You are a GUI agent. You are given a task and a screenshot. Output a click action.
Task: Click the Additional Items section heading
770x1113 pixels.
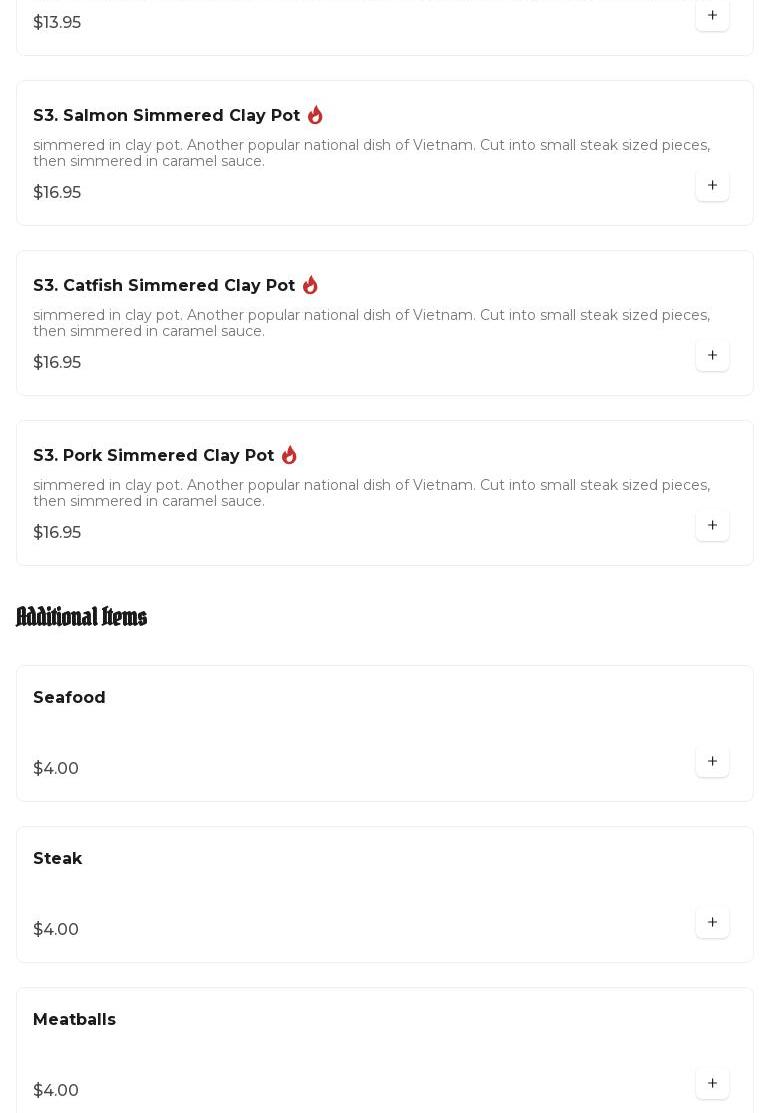(82, 617)
